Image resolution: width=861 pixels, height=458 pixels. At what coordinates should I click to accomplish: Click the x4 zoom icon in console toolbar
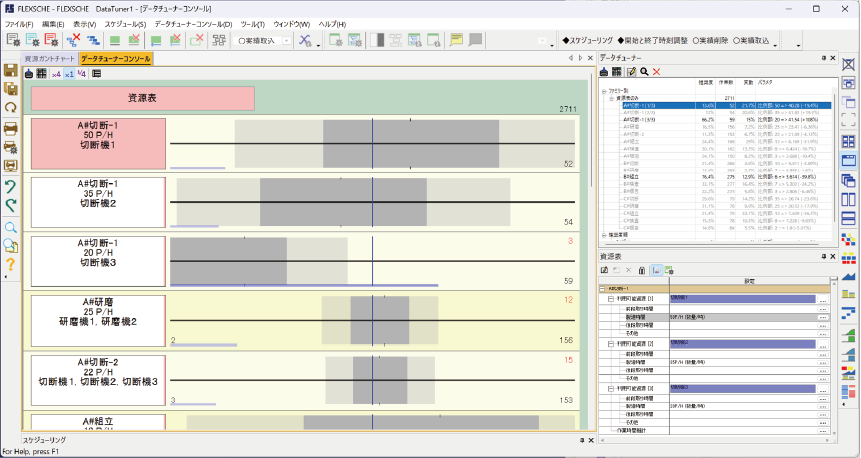[x=56, y=74]
